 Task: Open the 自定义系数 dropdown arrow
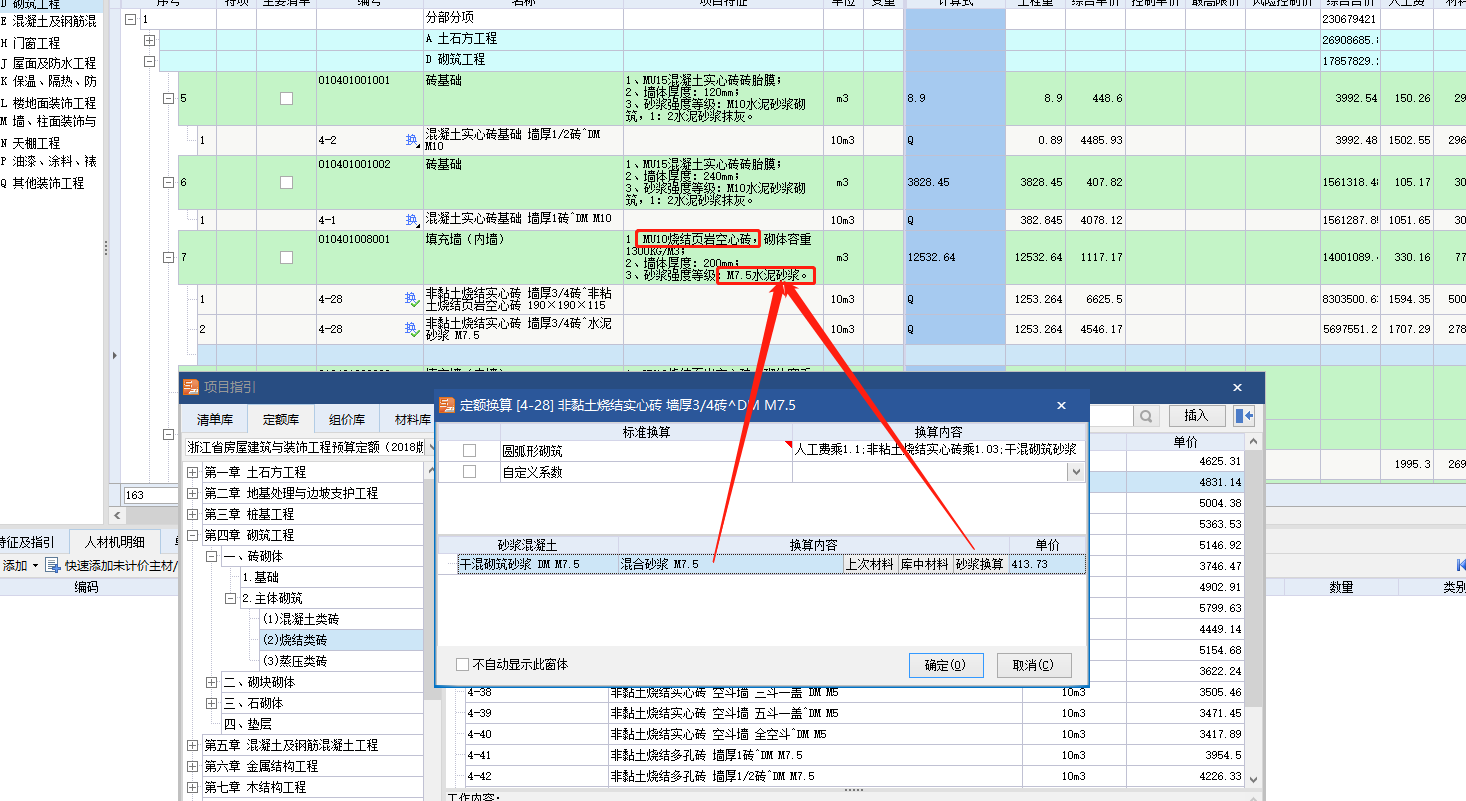tap(1076, 472)
